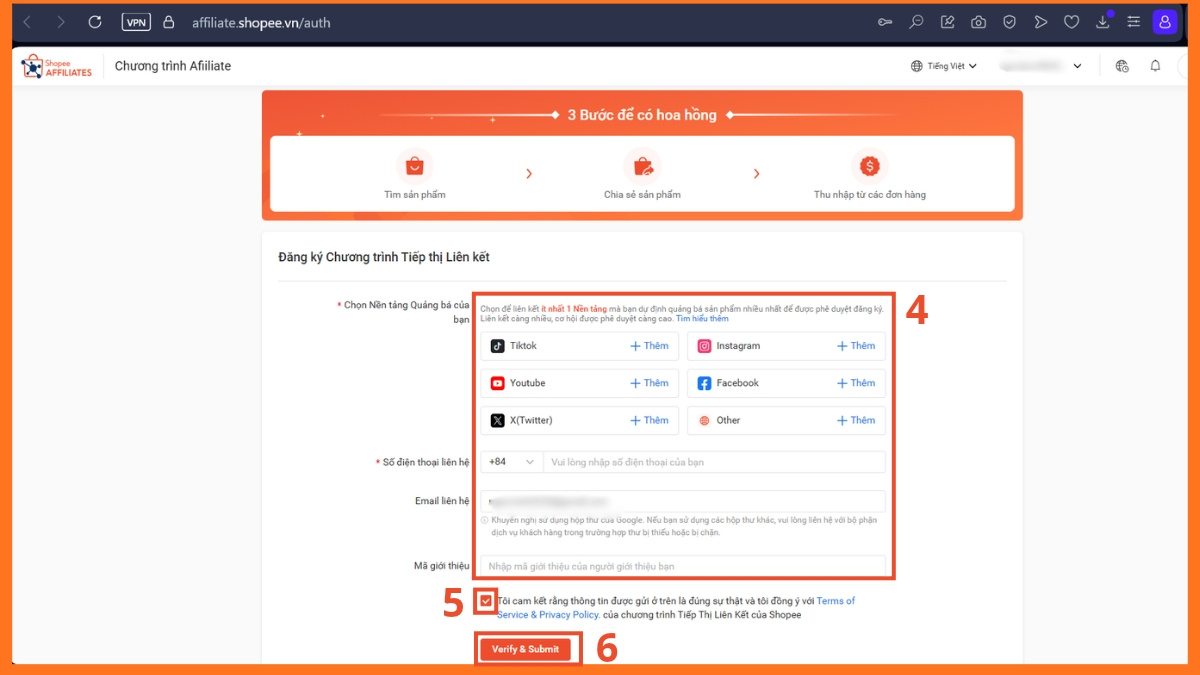The width and height of the screenshot is (1200, 675).
Task: Open the +84 country code dropdown
Action: (x=512, y=462)
